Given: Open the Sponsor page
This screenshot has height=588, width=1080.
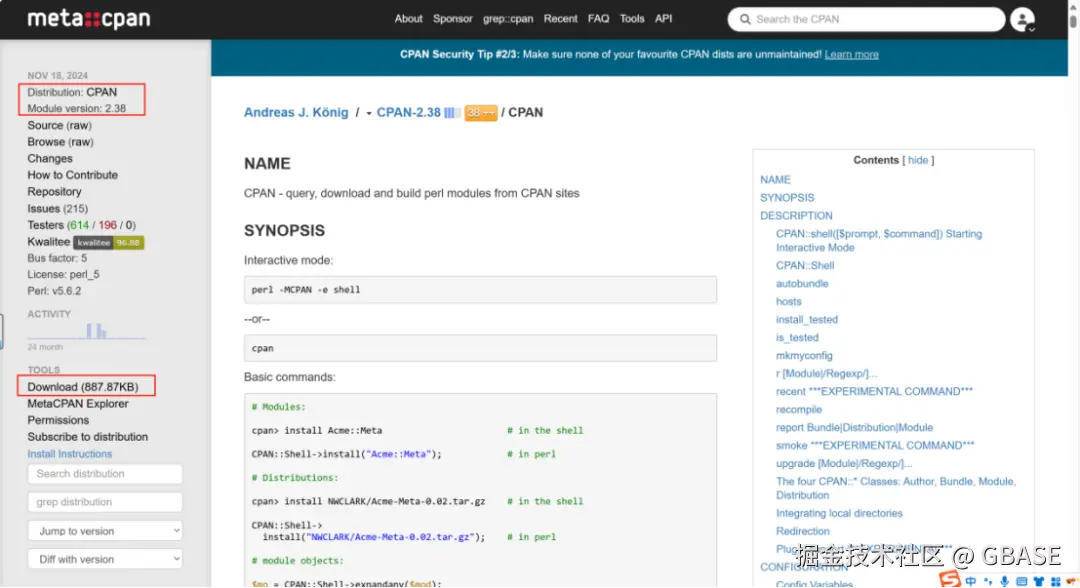Looking at the screenshot, I should (x=453, y=19).
